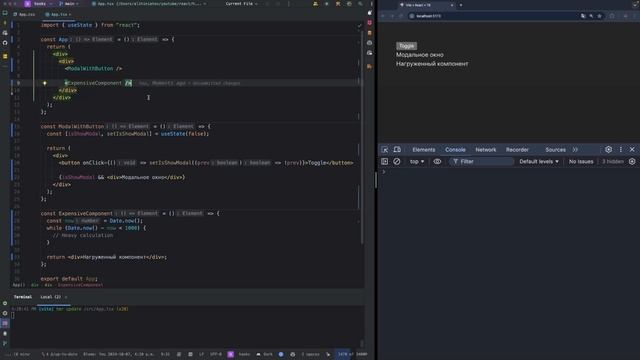Screen dimensions: 640x360
Task: Toggle the console sidebar panel
Action: [384, 162]
